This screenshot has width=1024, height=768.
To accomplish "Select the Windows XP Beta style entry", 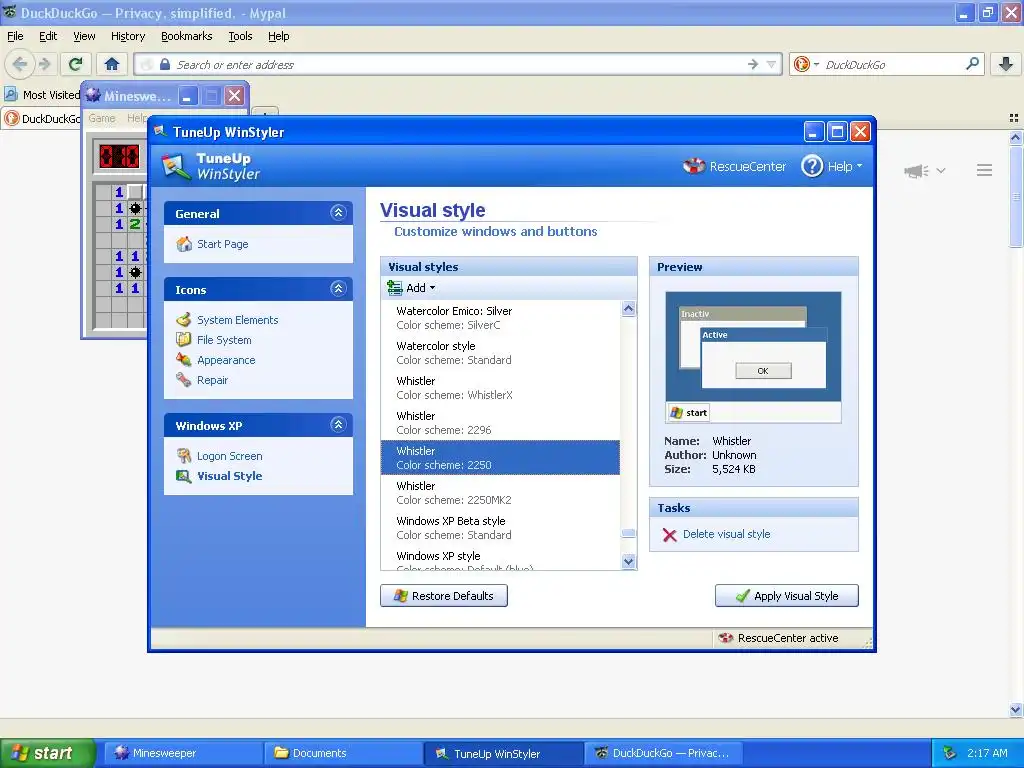I will (500, 528).
